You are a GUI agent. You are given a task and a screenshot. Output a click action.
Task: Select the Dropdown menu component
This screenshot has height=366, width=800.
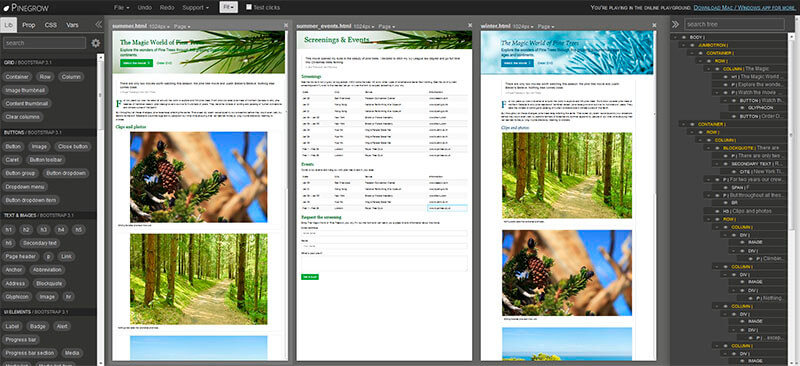click(26, 186)
